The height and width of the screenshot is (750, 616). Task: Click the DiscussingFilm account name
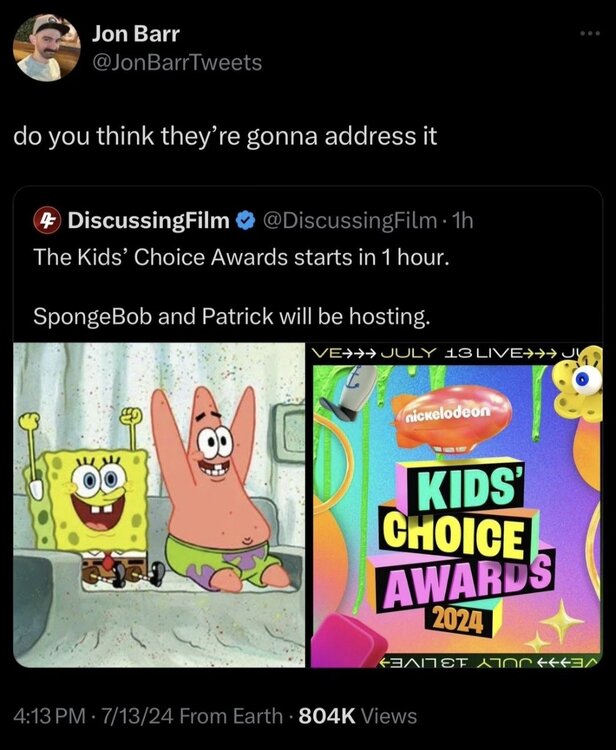tap(149, 221)
